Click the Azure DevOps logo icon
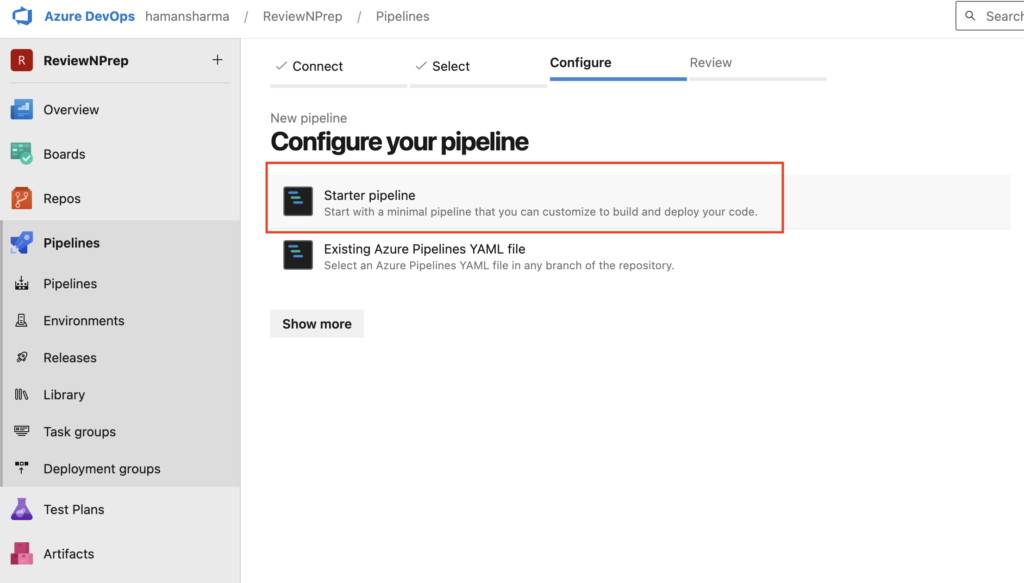Viewport: 1024px width, 583px height. pyautogui.click(x=22, y=16)
